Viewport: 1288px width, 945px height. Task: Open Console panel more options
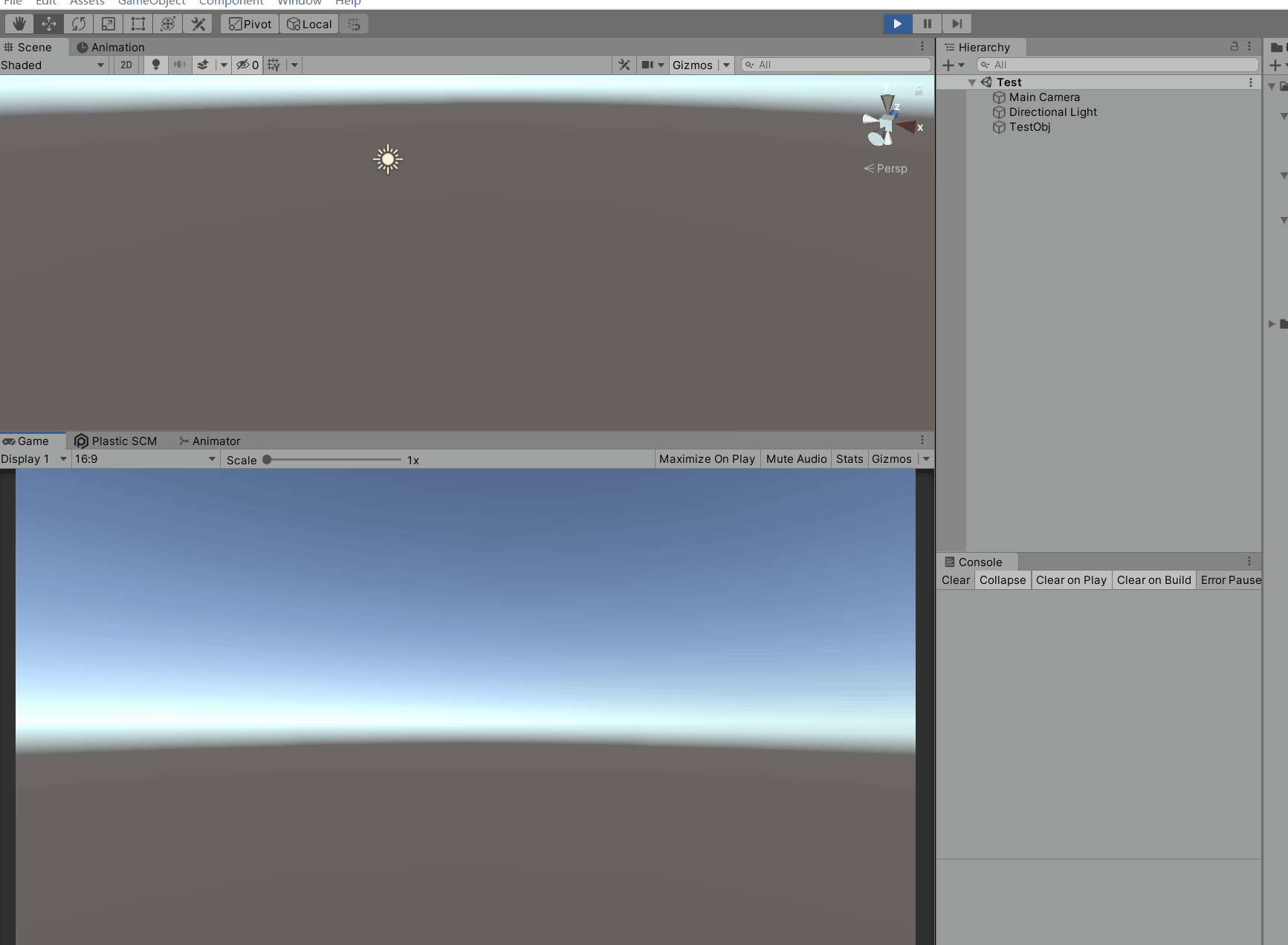pyautogui.click(x=1249, y=562)
